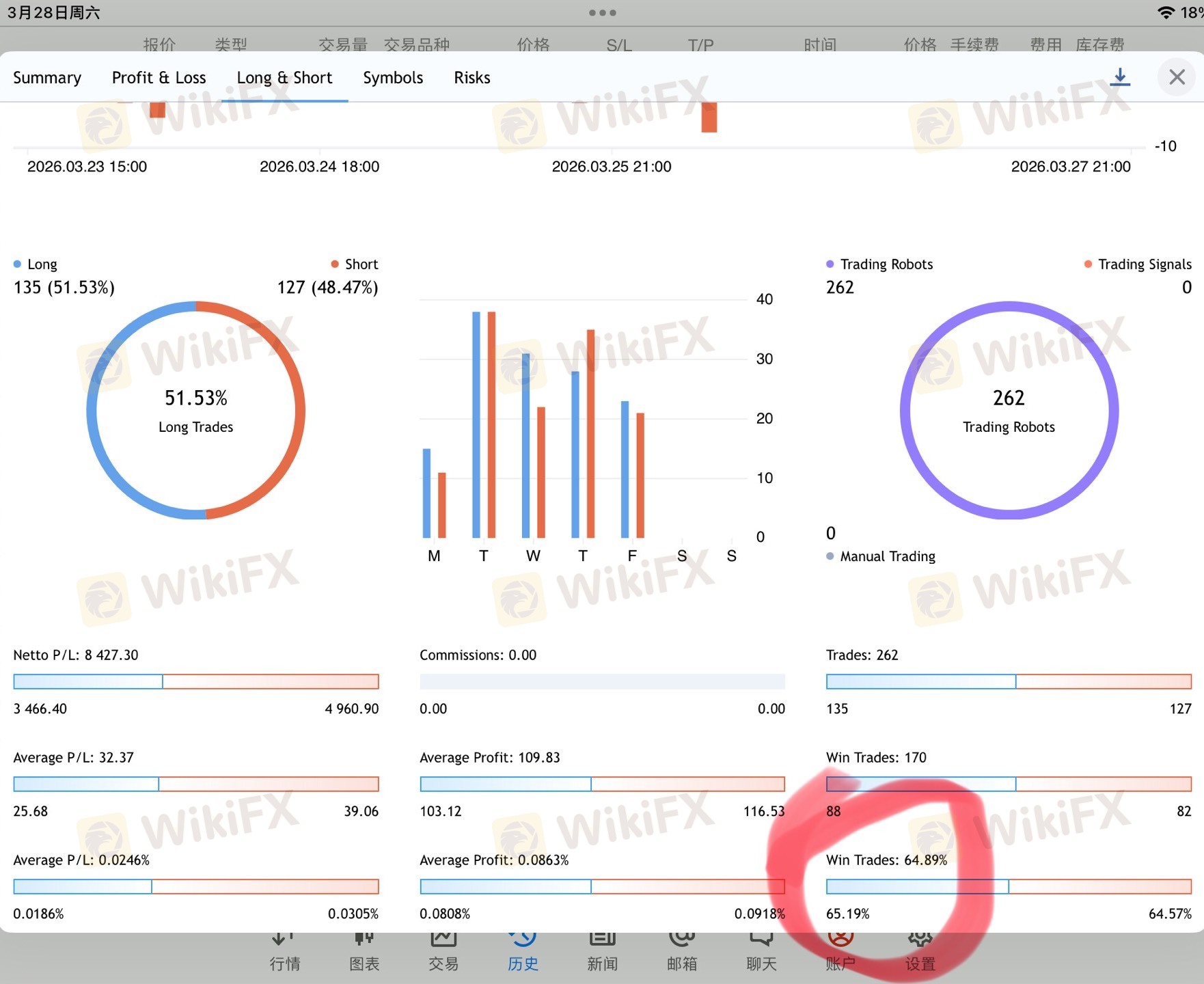This screenshot has height=984, width=1204.
Task: View the Risks tab
Action: pyautogui.click(x=472, y=78)
